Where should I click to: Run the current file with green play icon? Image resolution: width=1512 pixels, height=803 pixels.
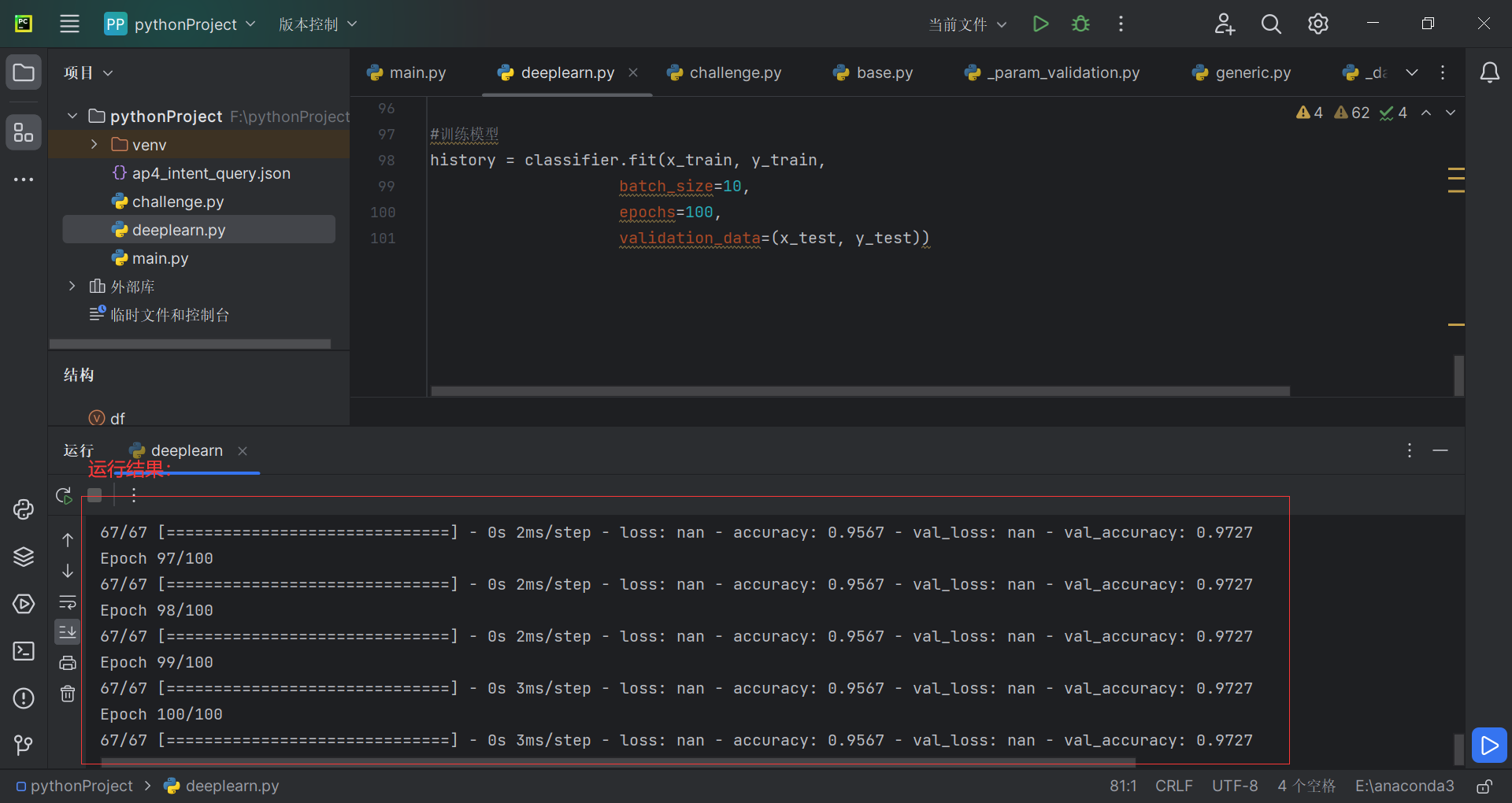click(1040, 24)
